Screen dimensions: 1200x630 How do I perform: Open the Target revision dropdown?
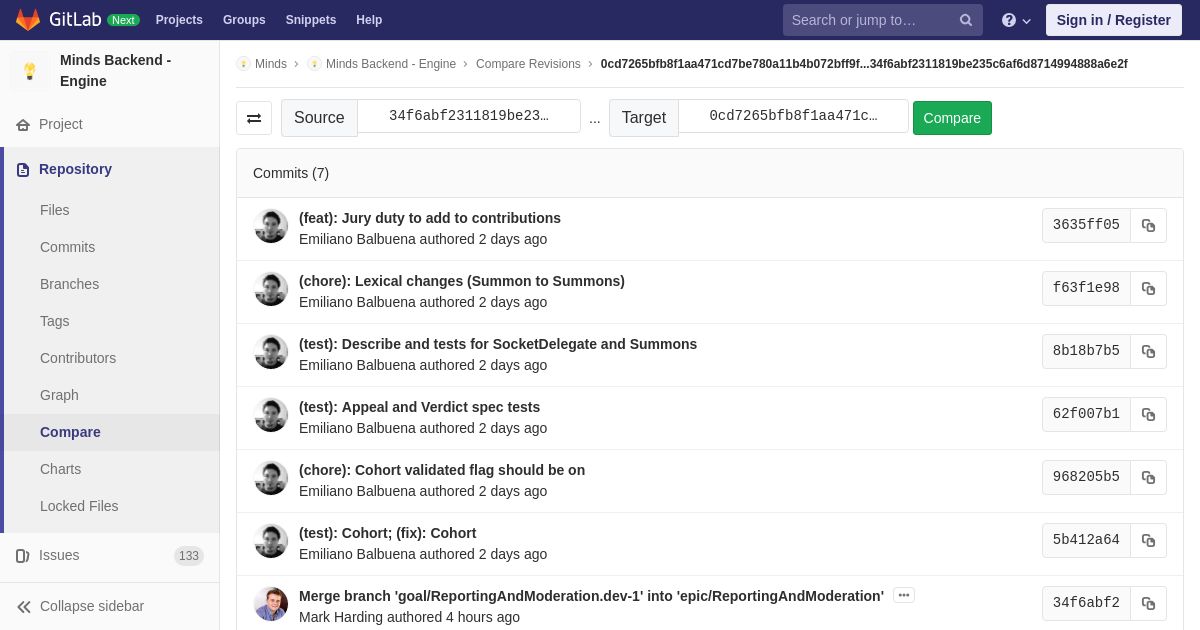point(793,116)
